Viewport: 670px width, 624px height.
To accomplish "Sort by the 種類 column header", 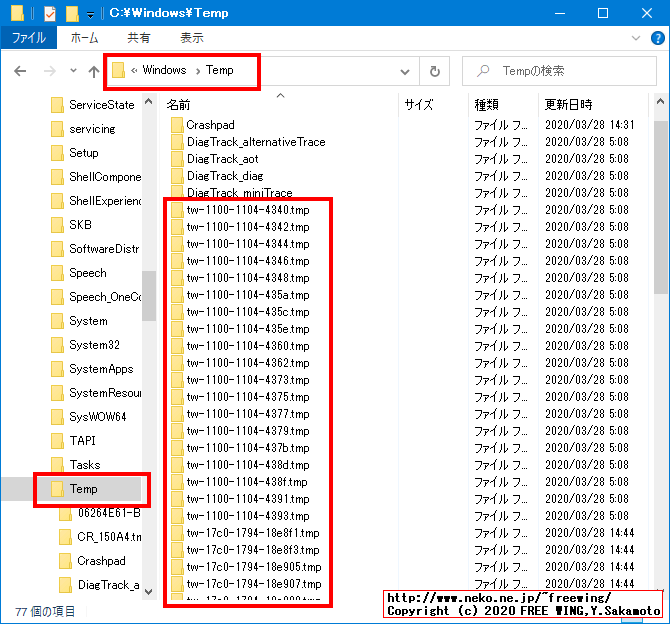I will click(x=486, y=105).
